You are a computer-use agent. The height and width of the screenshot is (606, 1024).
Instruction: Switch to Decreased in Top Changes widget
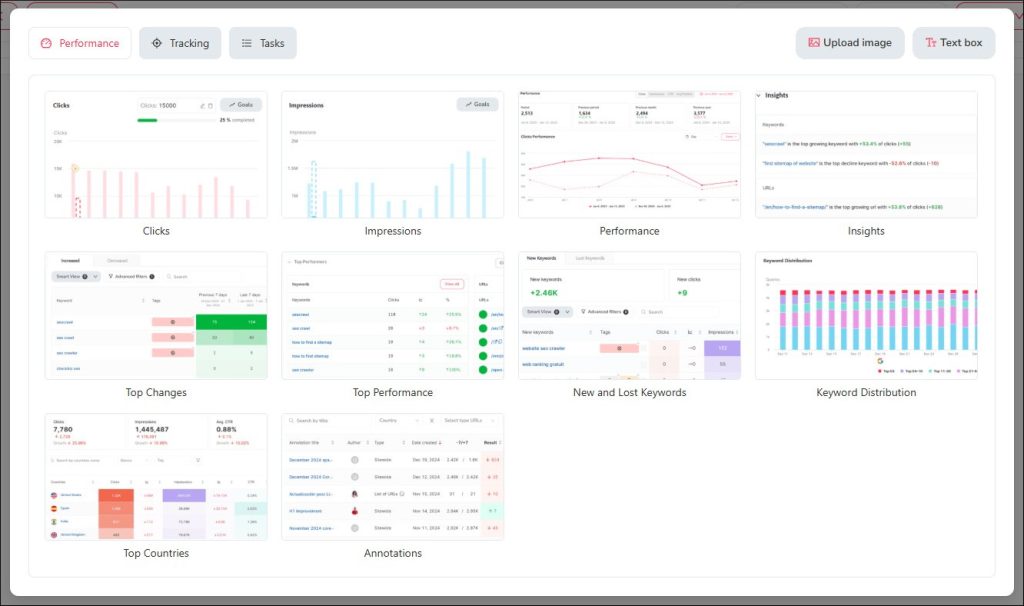[117, 259]
